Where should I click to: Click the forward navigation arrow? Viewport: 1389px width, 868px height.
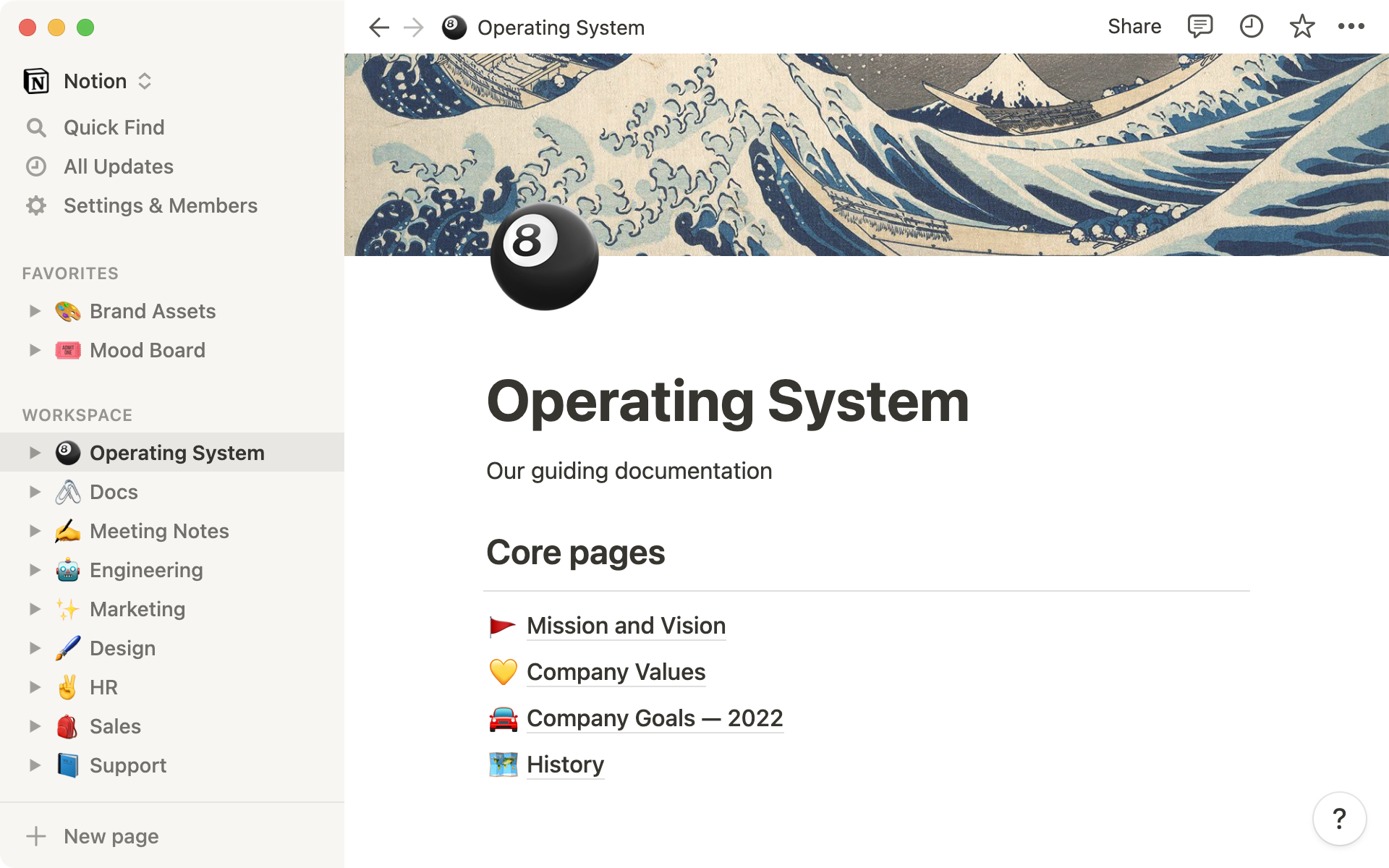tap(412, 27)
